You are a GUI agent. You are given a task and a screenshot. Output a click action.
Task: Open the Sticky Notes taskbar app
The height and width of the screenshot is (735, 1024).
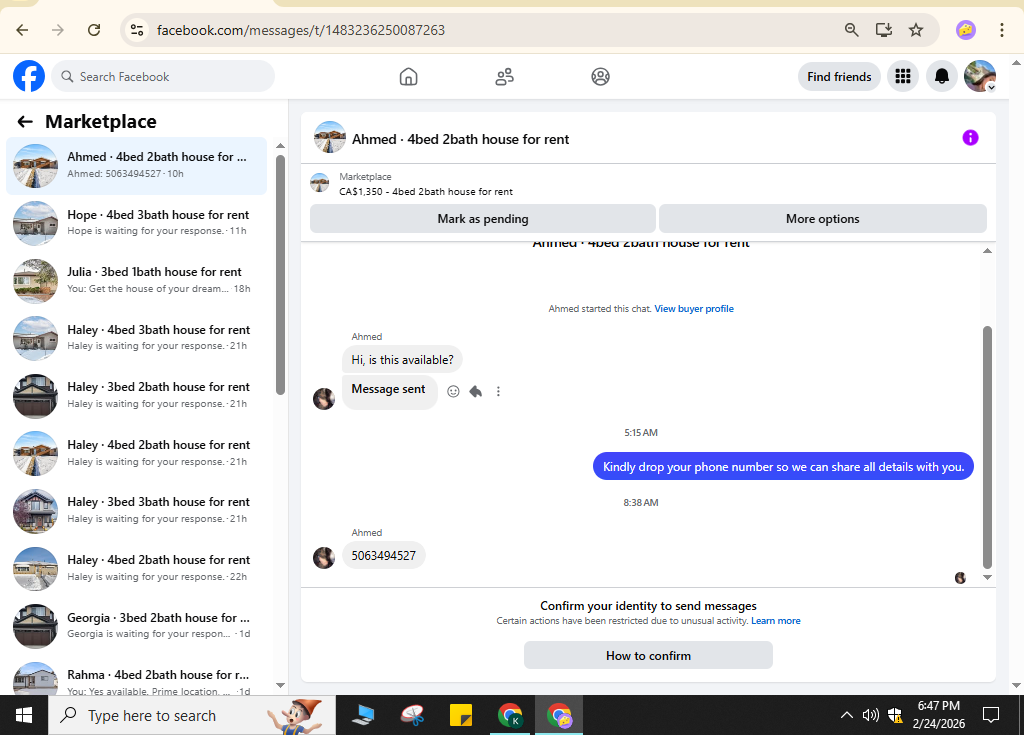(461, 715)
